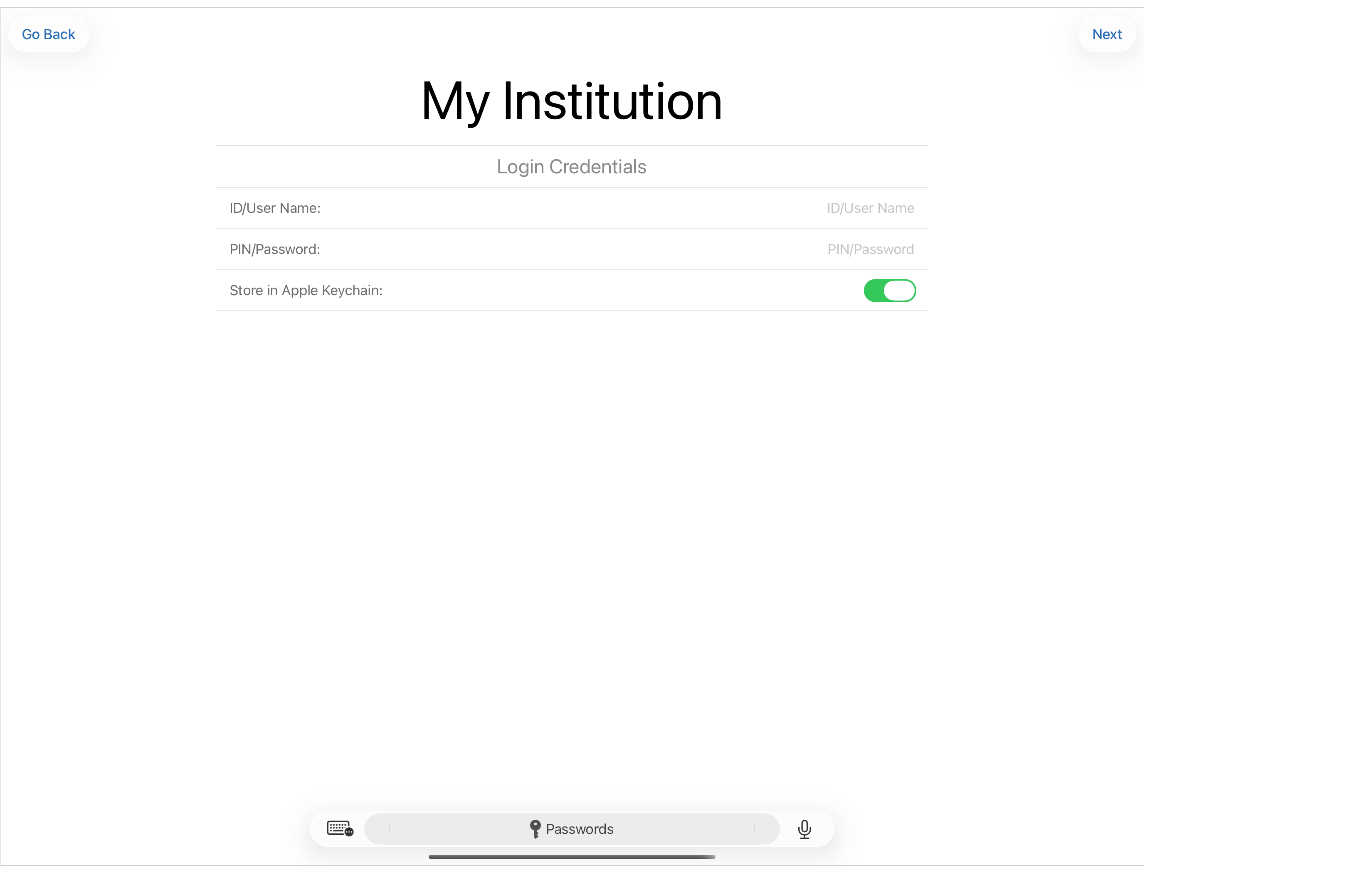Screen dimensions: 1372x873
Task: Tap the PIN/Password placeholder text
Action: [871, 249]
